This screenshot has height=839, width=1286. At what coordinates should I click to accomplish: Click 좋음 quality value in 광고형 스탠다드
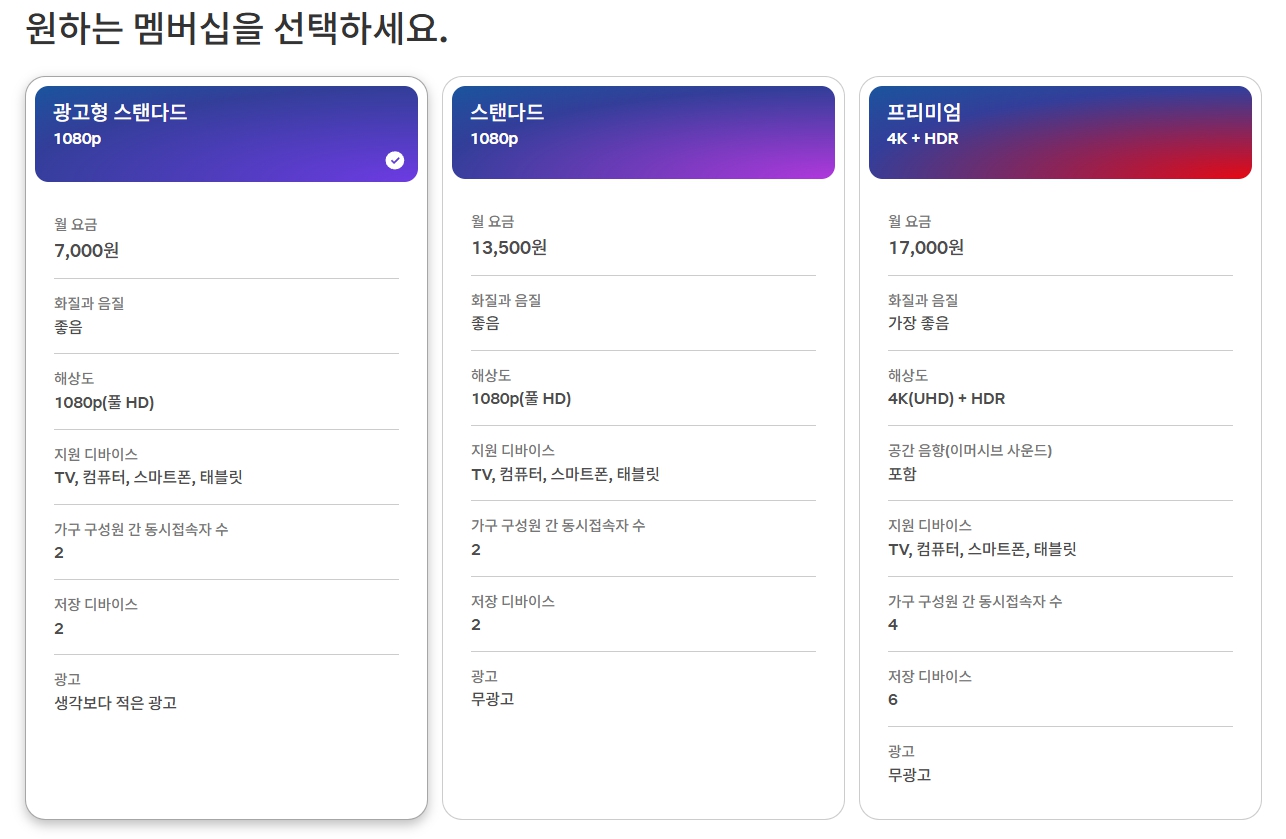point(68,327)
